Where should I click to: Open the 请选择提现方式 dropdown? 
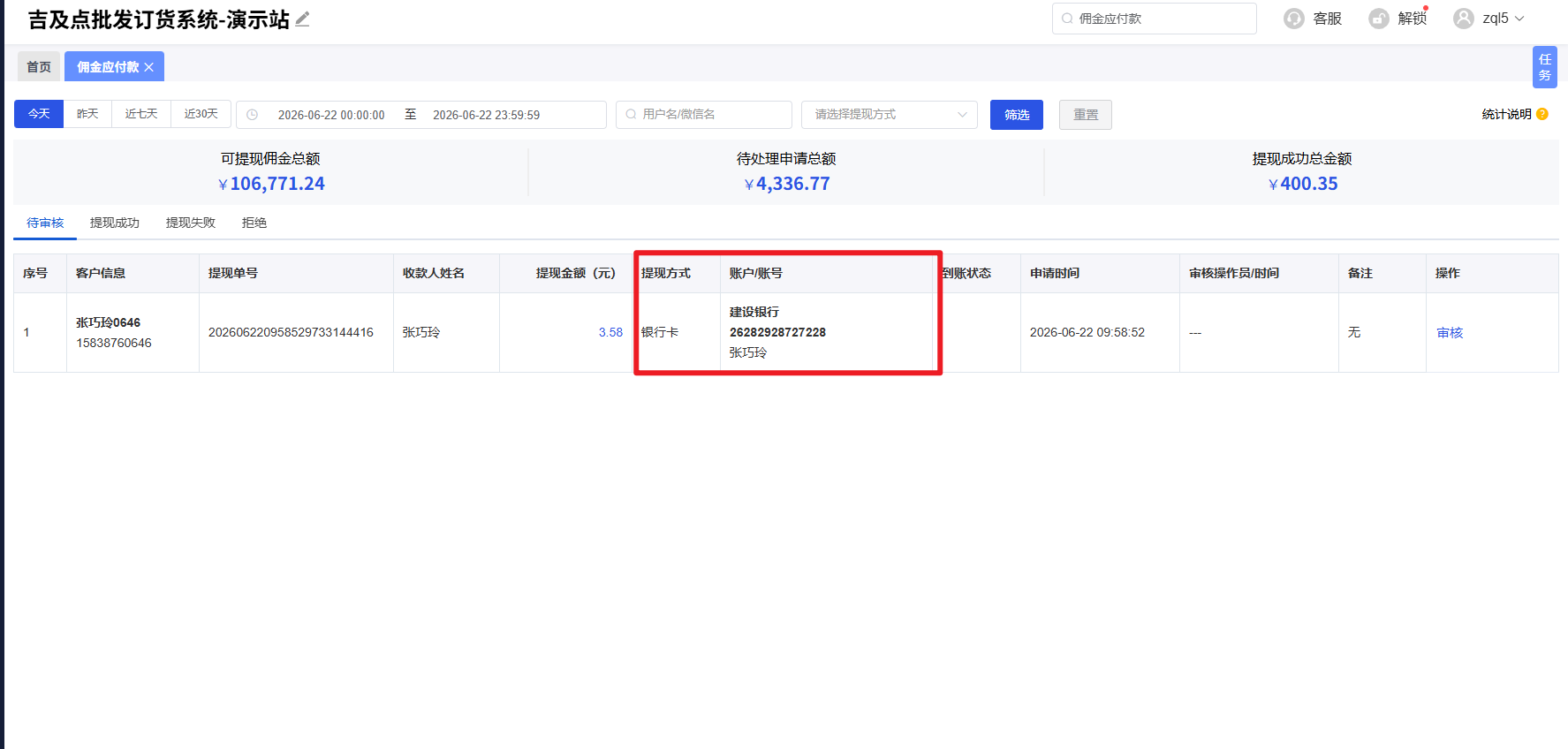(x=890, y=115)
